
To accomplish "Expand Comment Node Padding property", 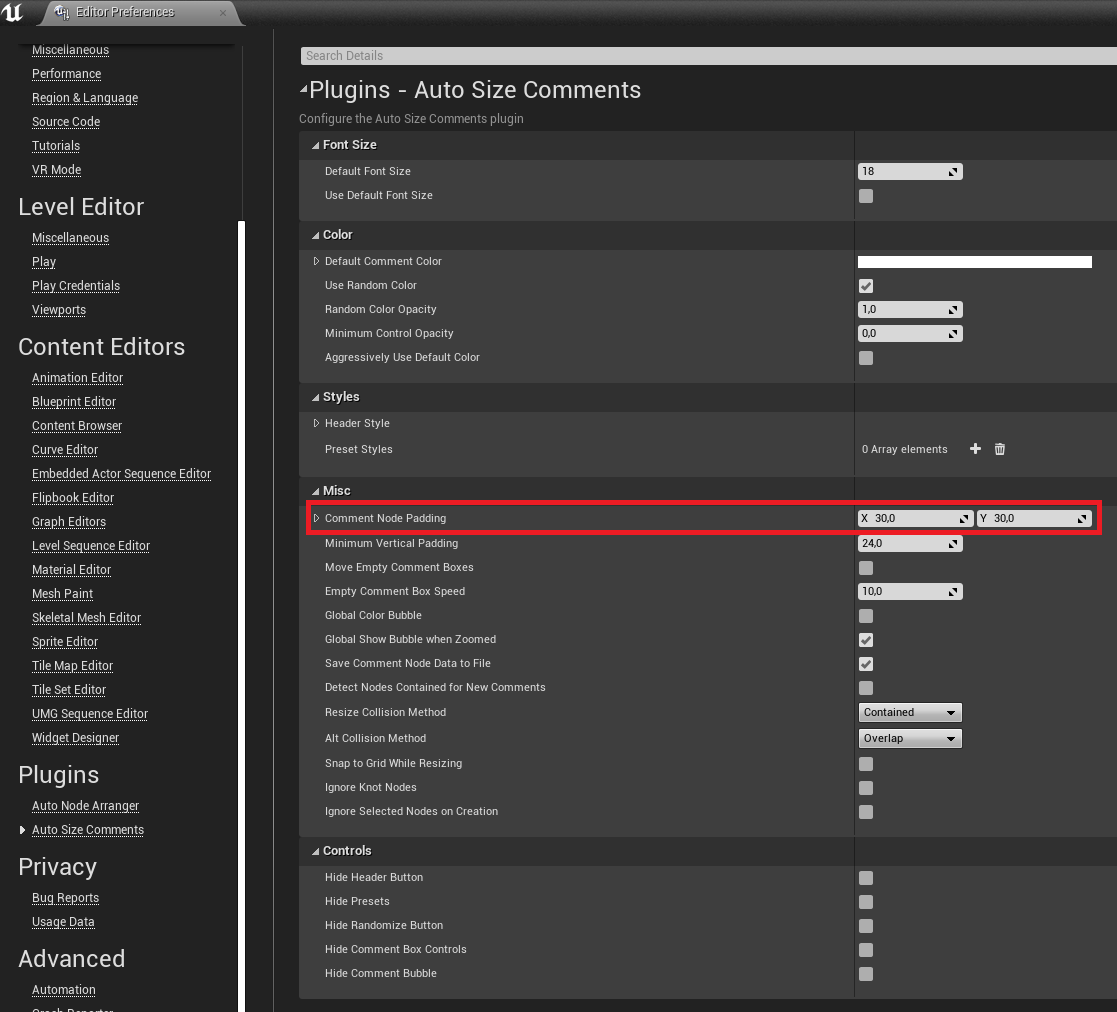I will pos(316,518).
